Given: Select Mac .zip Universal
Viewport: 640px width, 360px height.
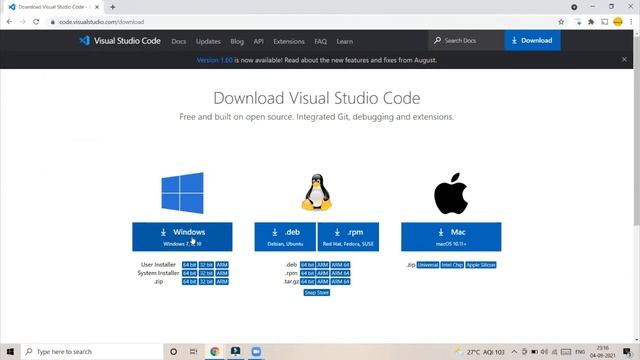Looking at the screenshot, I should click(x=428, y=265).
